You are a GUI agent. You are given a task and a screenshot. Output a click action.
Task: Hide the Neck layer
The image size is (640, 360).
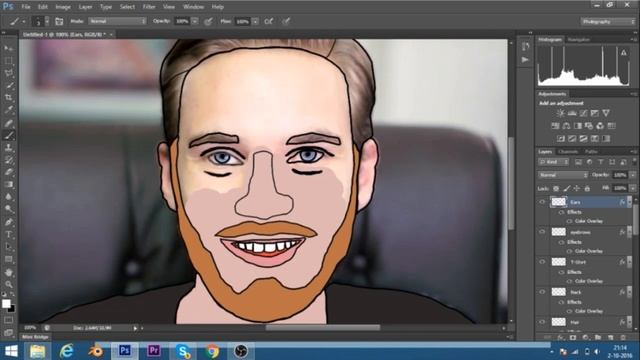[x=542, y=292]
